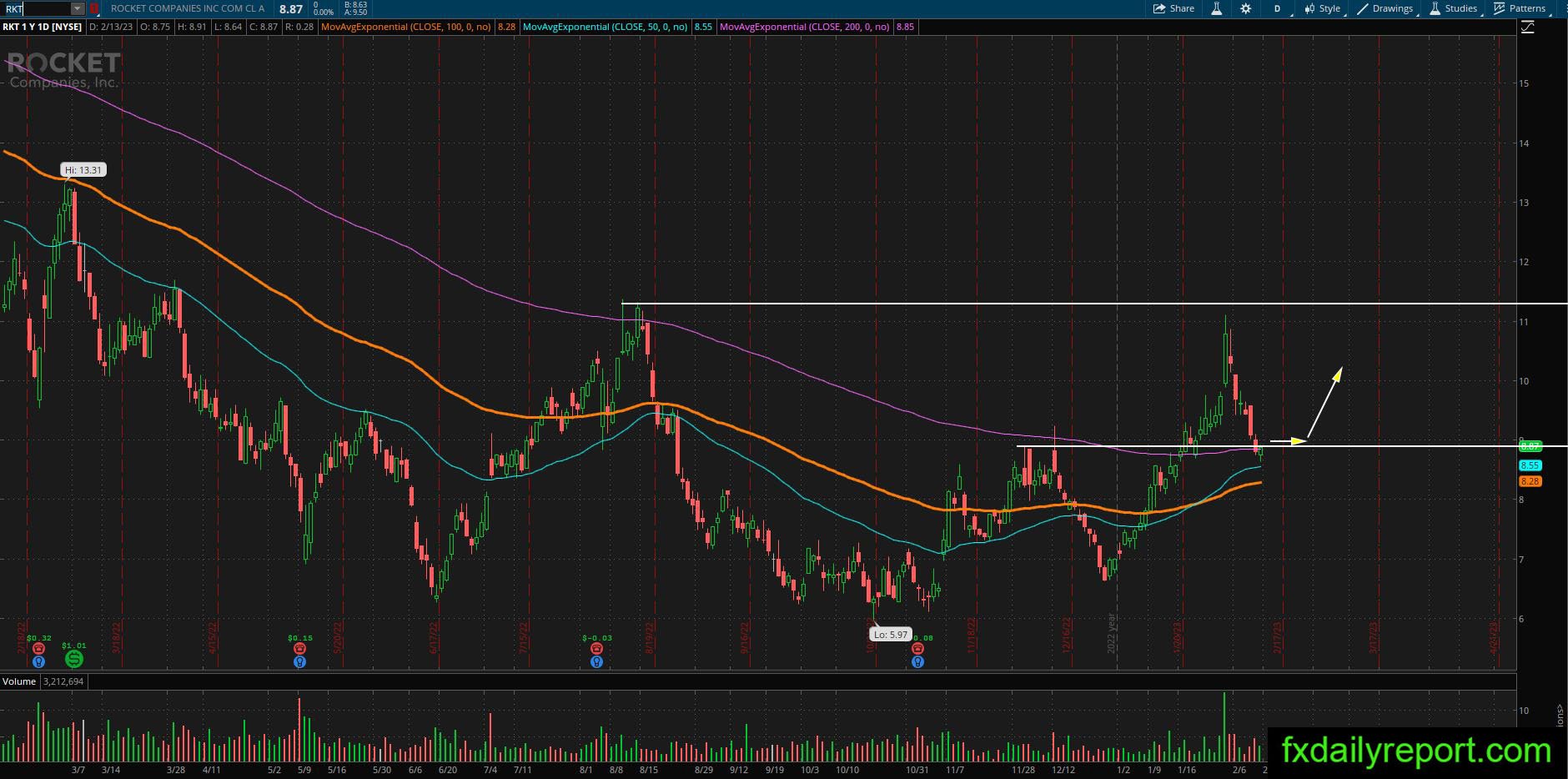Click the lightbulb icon under $-0.03 earnings
The image size is (1568, 779).
click(596, 661)
